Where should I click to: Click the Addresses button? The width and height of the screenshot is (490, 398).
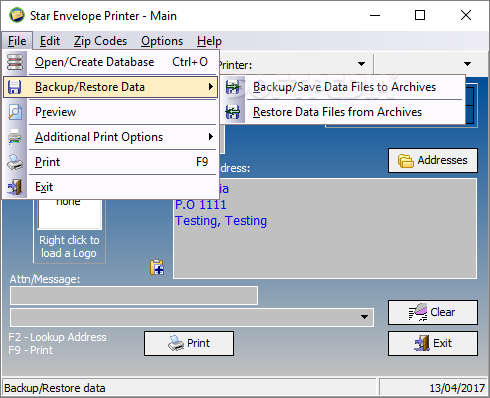[x=433, y=160]
